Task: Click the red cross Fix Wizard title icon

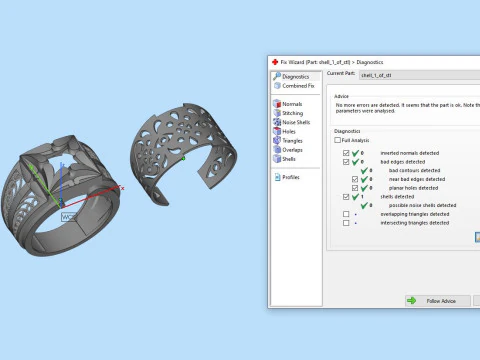Action: click(275, 62)
